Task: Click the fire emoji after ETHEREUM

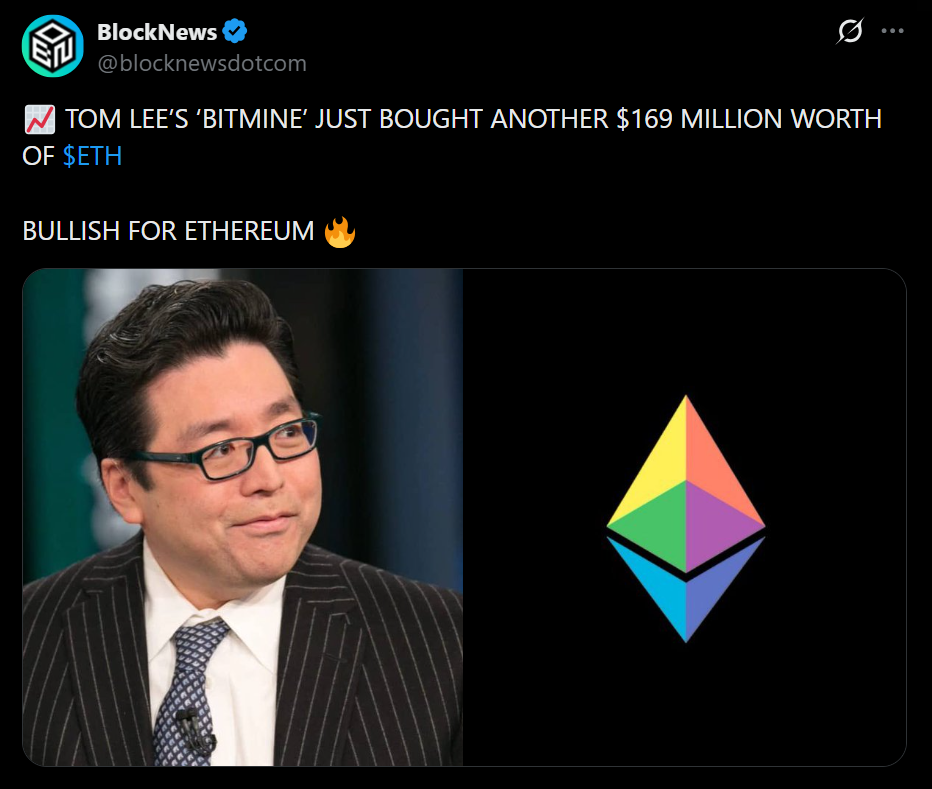Action: (340, 232)
